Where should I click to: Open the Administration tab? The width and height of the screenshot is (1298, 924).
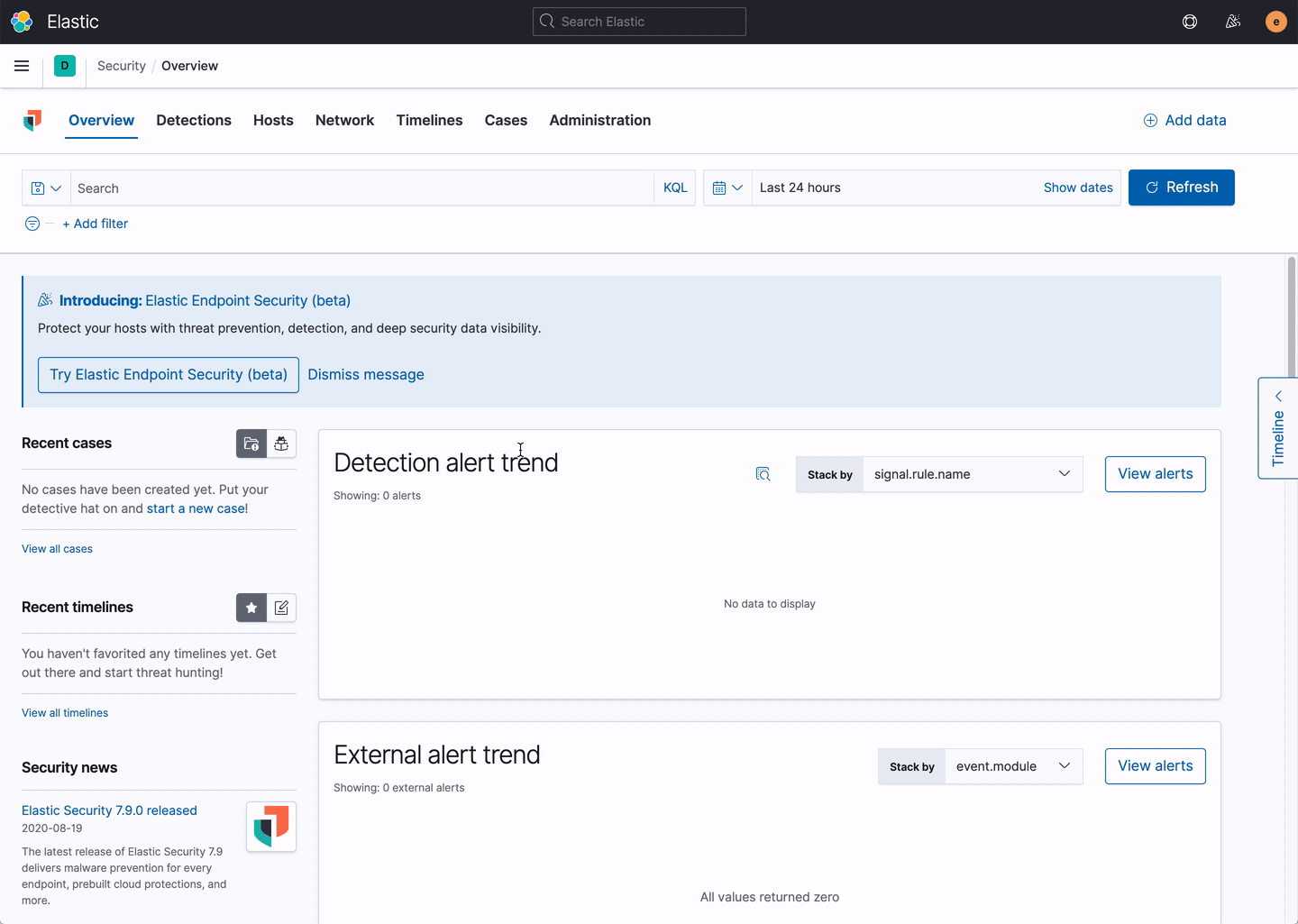coord(599,120)
